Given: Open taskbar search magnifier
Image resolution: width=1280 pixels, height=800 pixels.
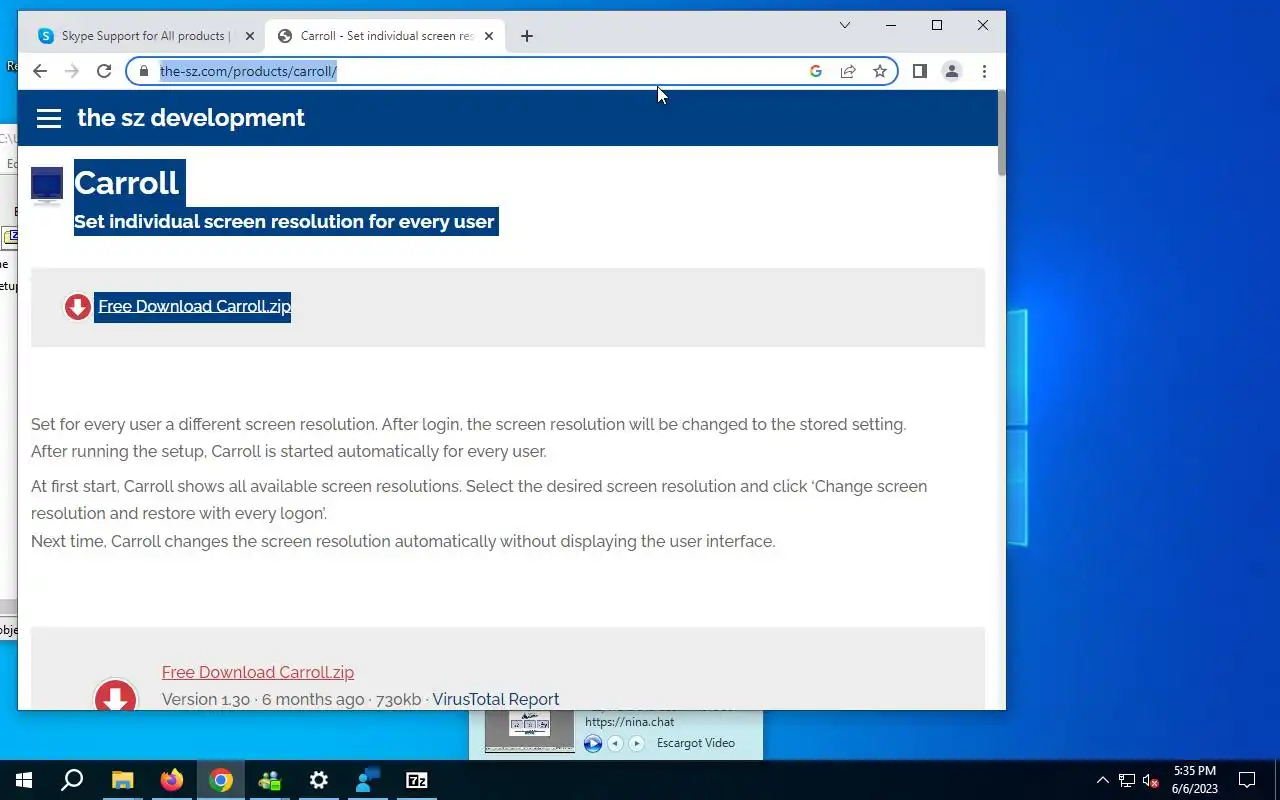Looking at the screenshot, I should (72, 780).
